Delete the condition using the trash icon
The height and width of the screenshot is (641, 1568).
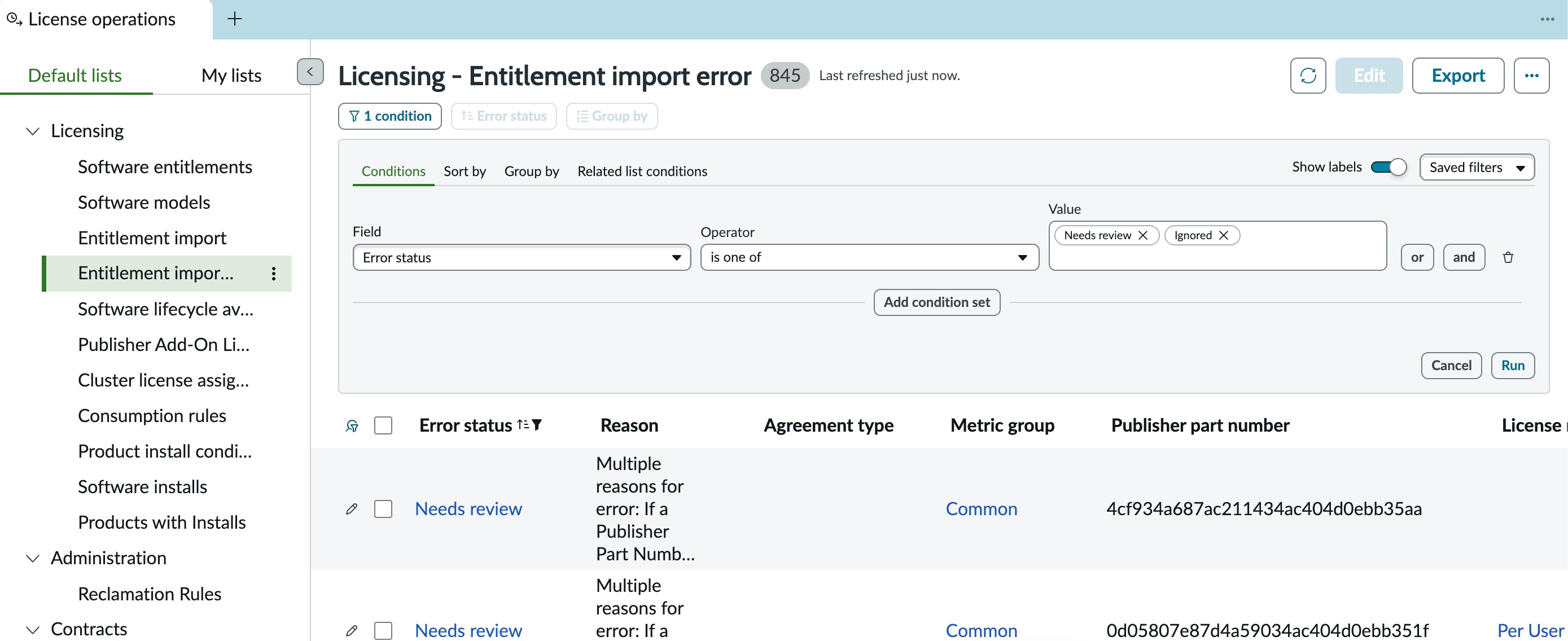[x=1507, y=257]
